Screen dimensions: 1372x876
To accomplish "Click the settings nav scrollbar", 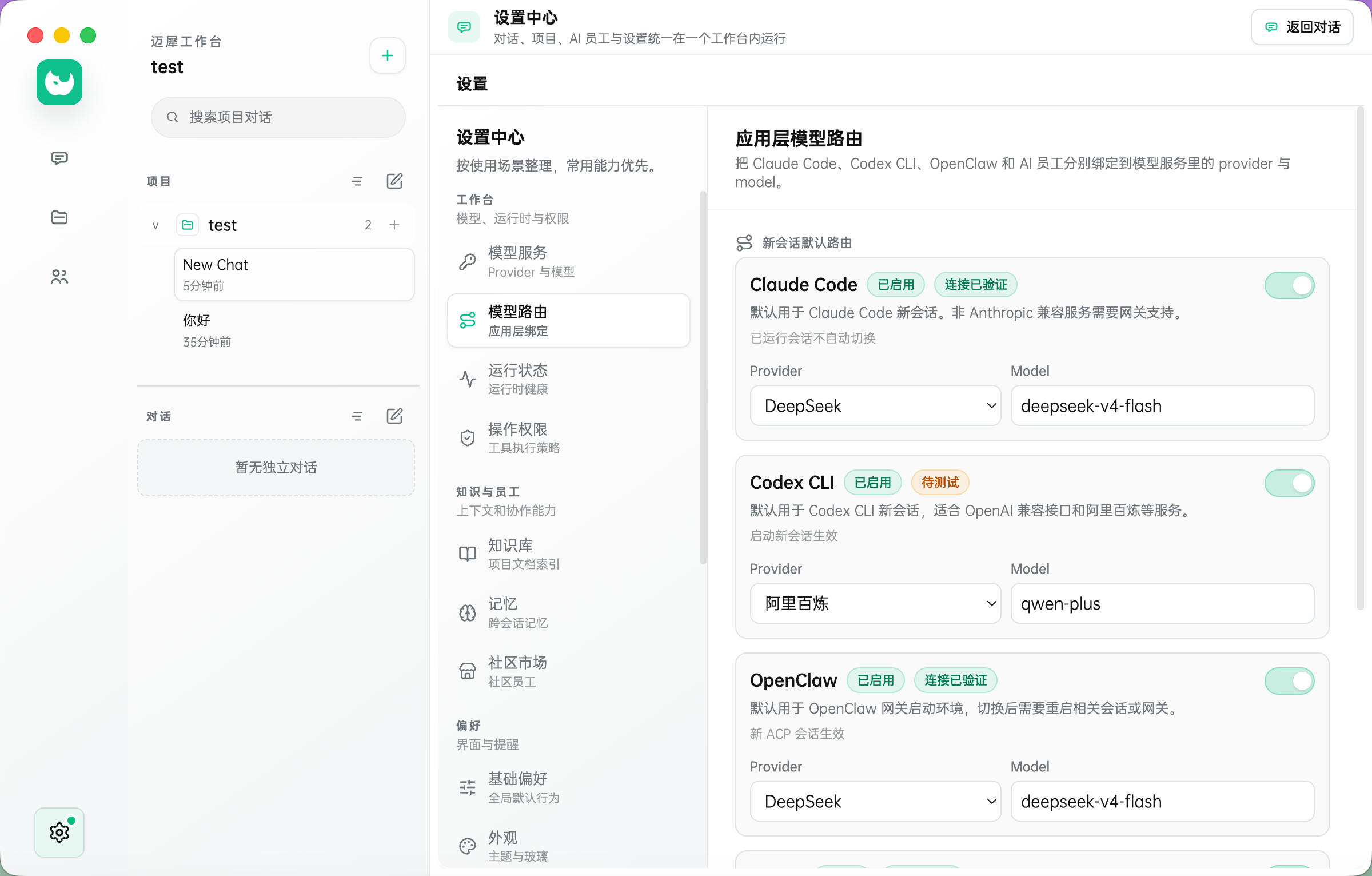I will click(x=703, y=377).
